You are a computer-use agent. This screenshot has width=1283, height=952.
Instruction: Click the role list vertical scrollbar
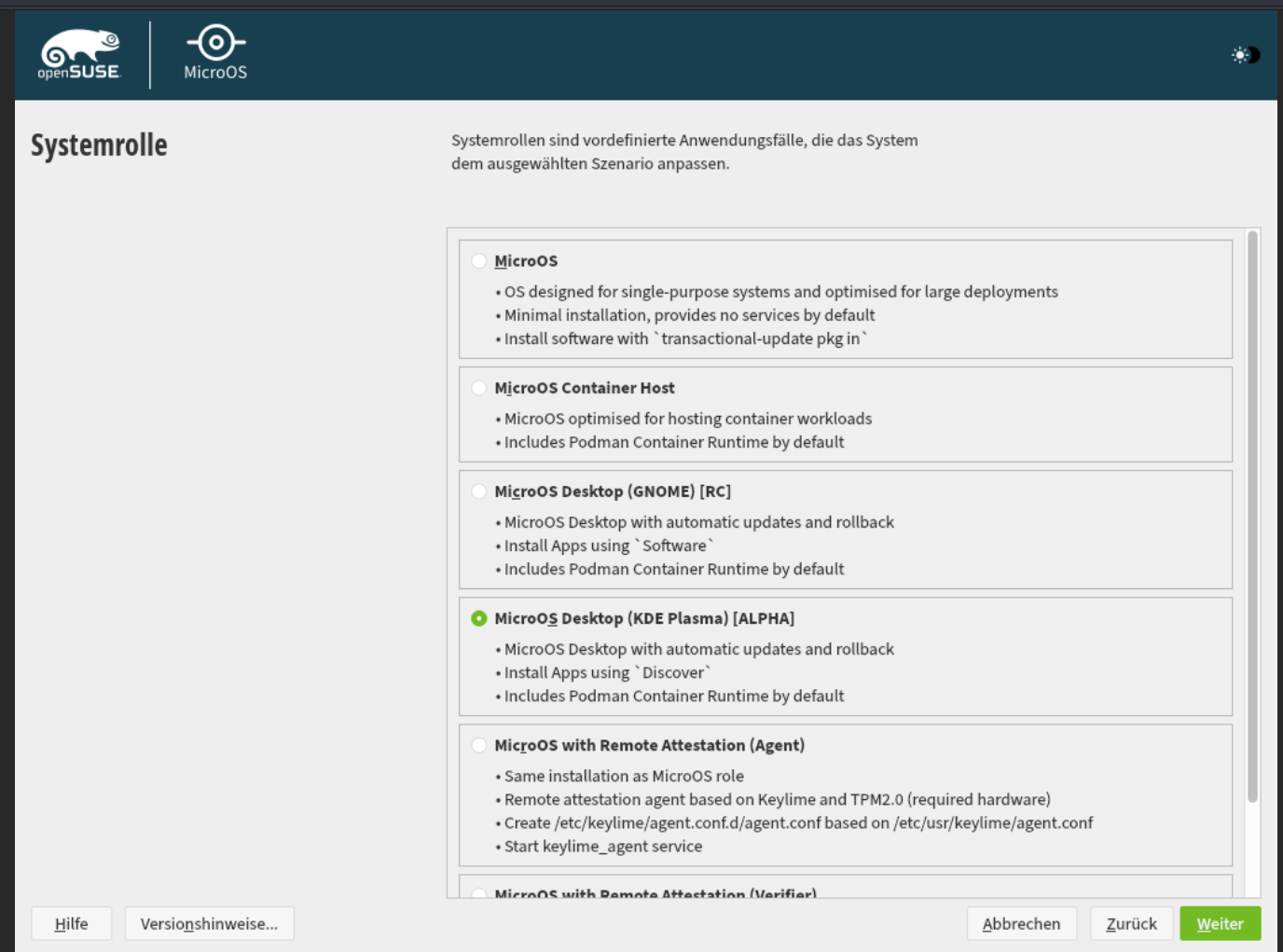tap(1252, 517)
